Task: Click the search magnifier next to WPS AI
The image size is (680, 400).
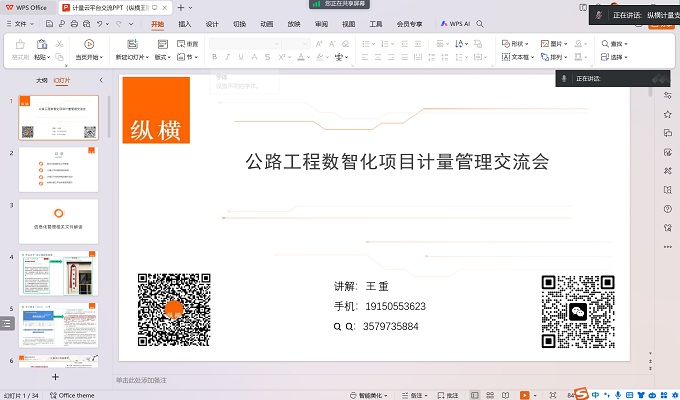Action: click(480, 24)
